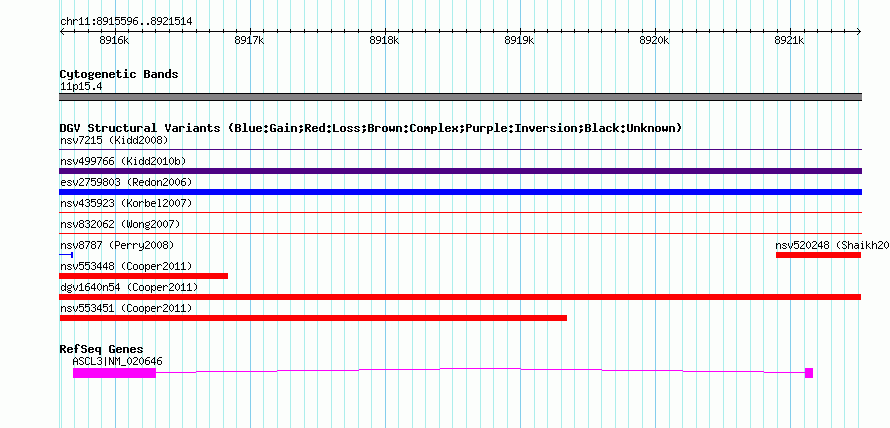
Task: Open the dgv1640n54 (Cooper2011) variant label
Action: (129, 287)
